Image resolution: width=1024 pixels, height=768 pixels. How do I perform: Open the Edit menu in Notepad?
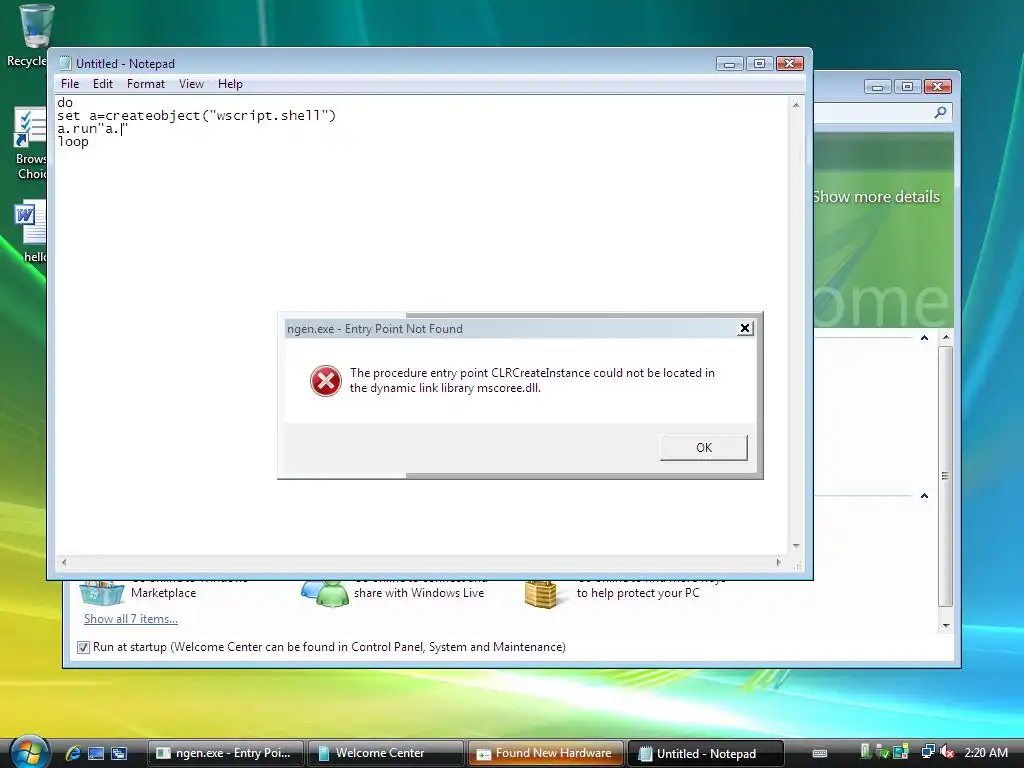click(x=103, y=84)
